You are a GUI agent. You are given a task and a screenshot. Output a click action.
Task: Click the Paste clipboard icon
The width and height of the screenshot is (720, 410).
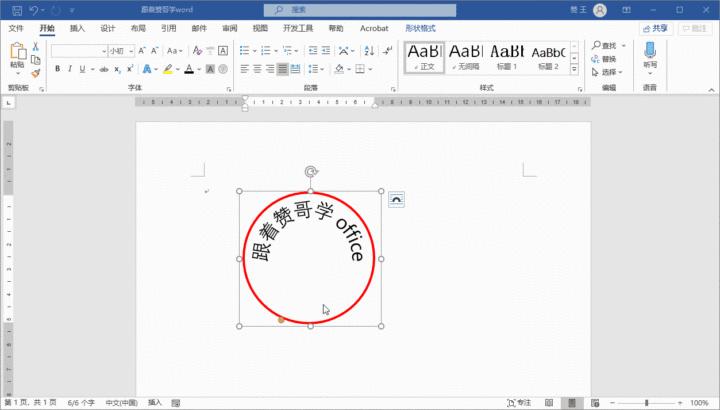coord(17,51)
